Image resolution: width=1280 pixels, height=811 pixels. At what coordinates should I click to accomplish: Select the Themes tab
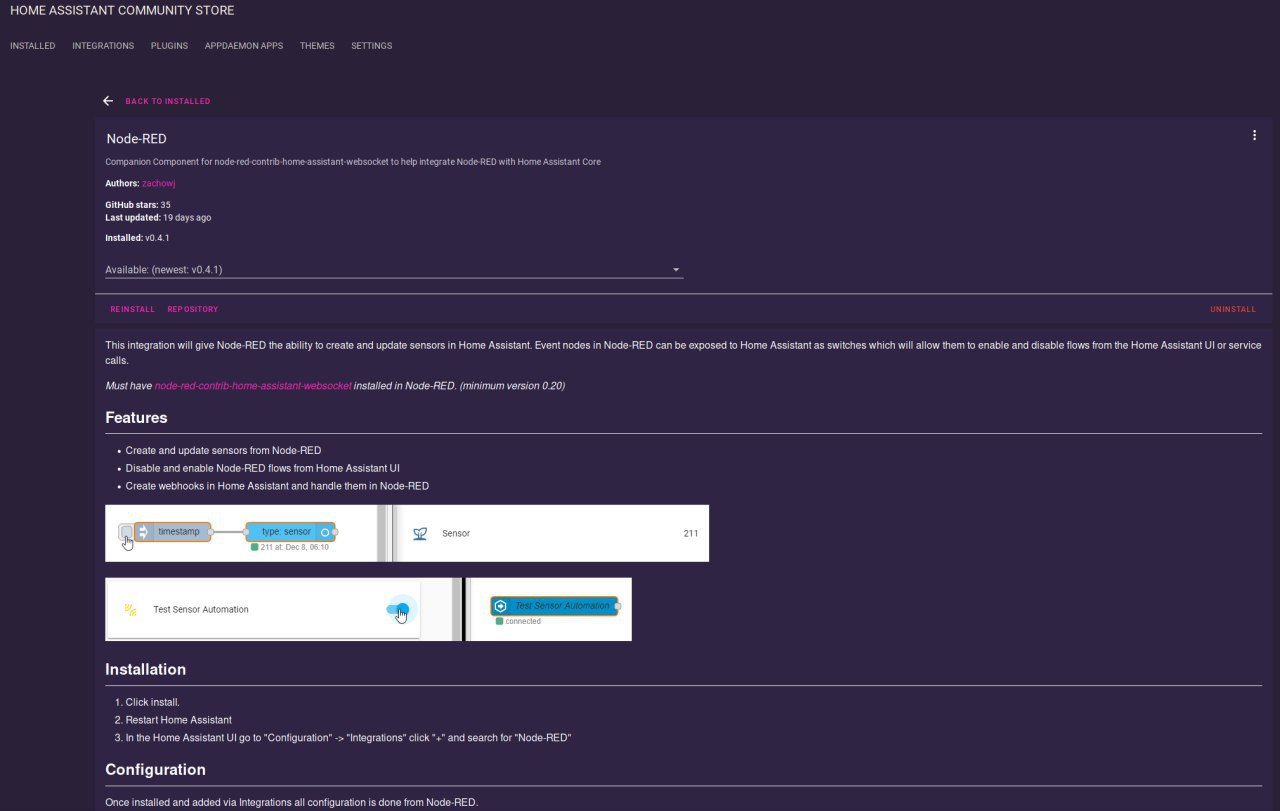[317, 46]
